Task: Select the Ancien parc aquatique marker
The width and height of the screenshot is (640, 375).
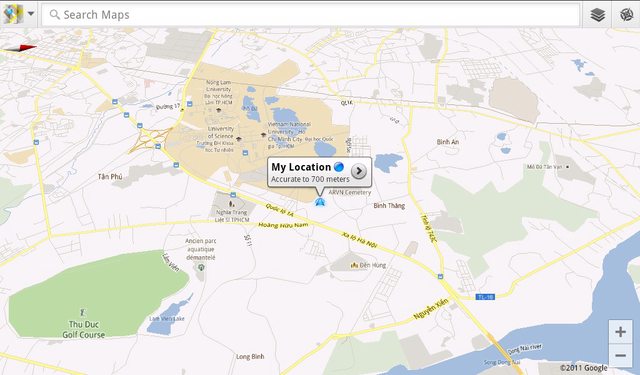Action: pyautogui.click(x=201, y=268)
